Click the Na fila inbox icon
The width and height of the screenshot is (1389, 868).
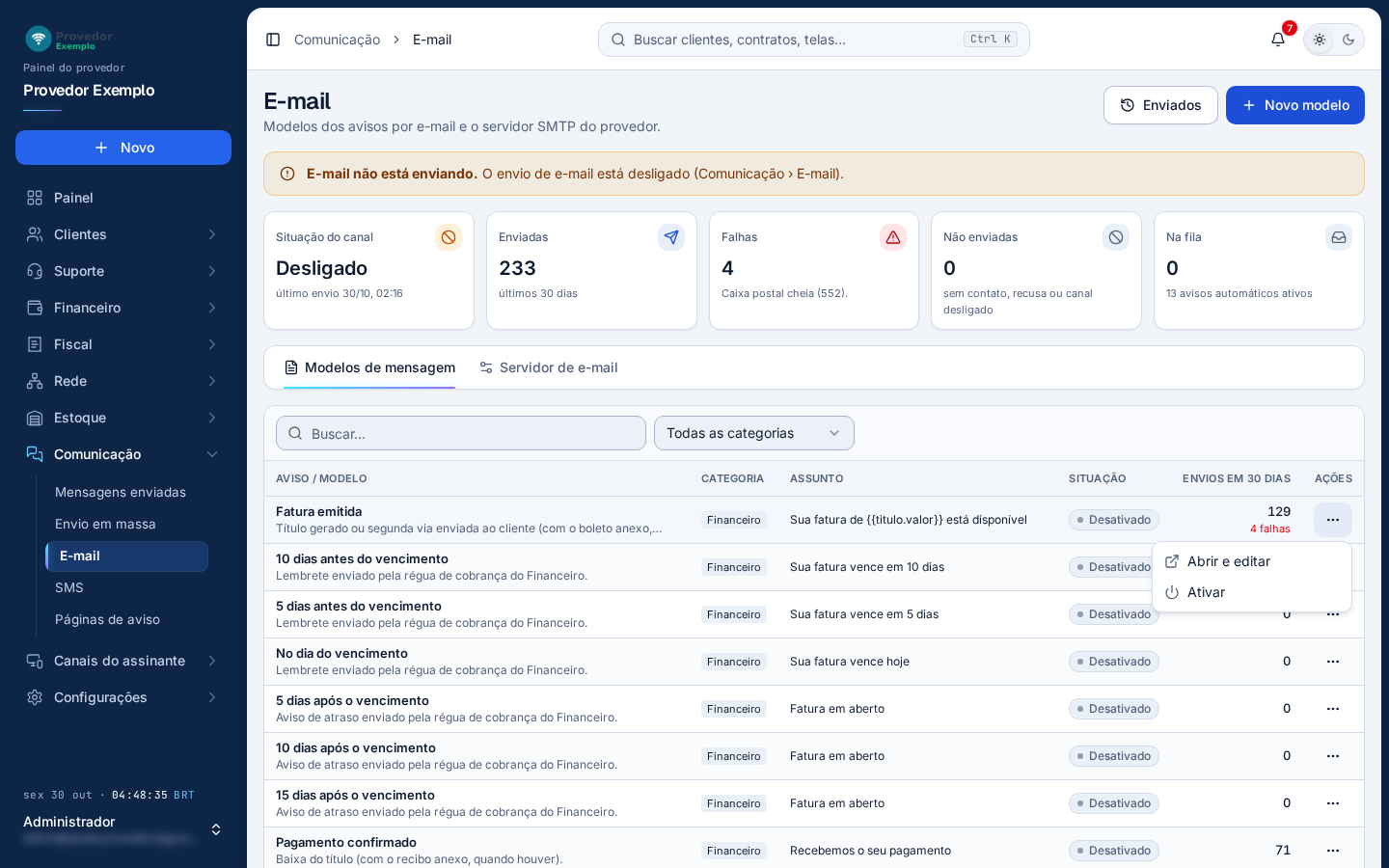1339,237
